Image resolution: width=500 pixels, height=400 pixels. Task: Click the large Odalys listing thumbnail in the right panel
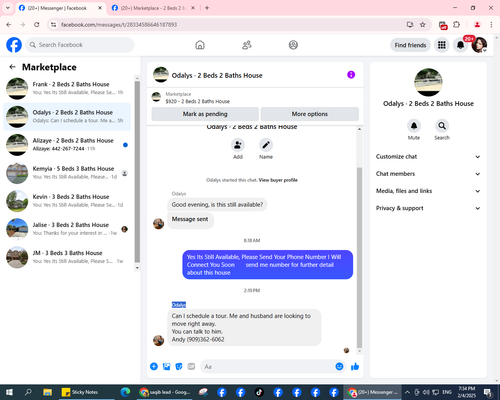(x=428, y=82)
